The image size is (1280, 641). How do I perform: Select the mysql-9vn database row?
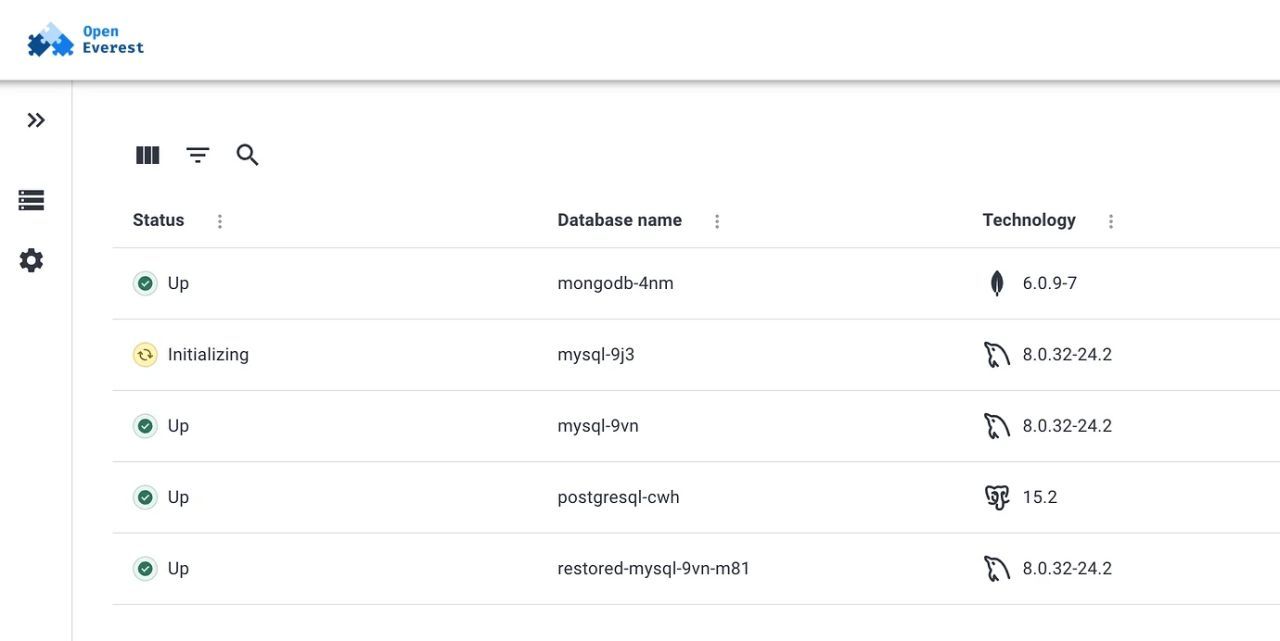coord(598,426)
